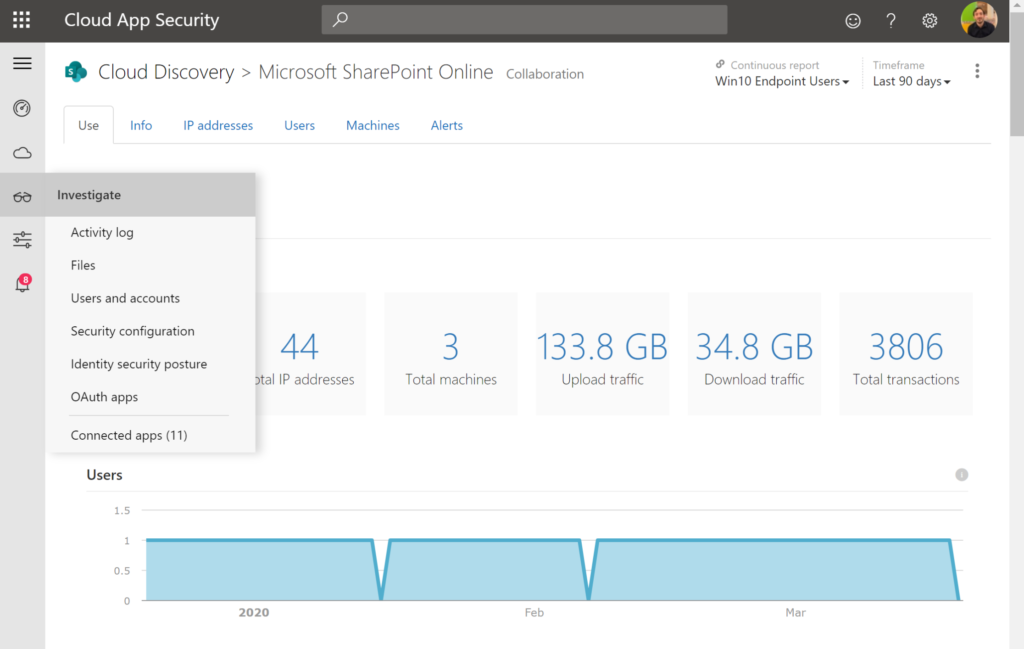The height and width of the screenshot is (649, 1024).
Task: Click the 2020 label on chart axis
Action: 253,612
